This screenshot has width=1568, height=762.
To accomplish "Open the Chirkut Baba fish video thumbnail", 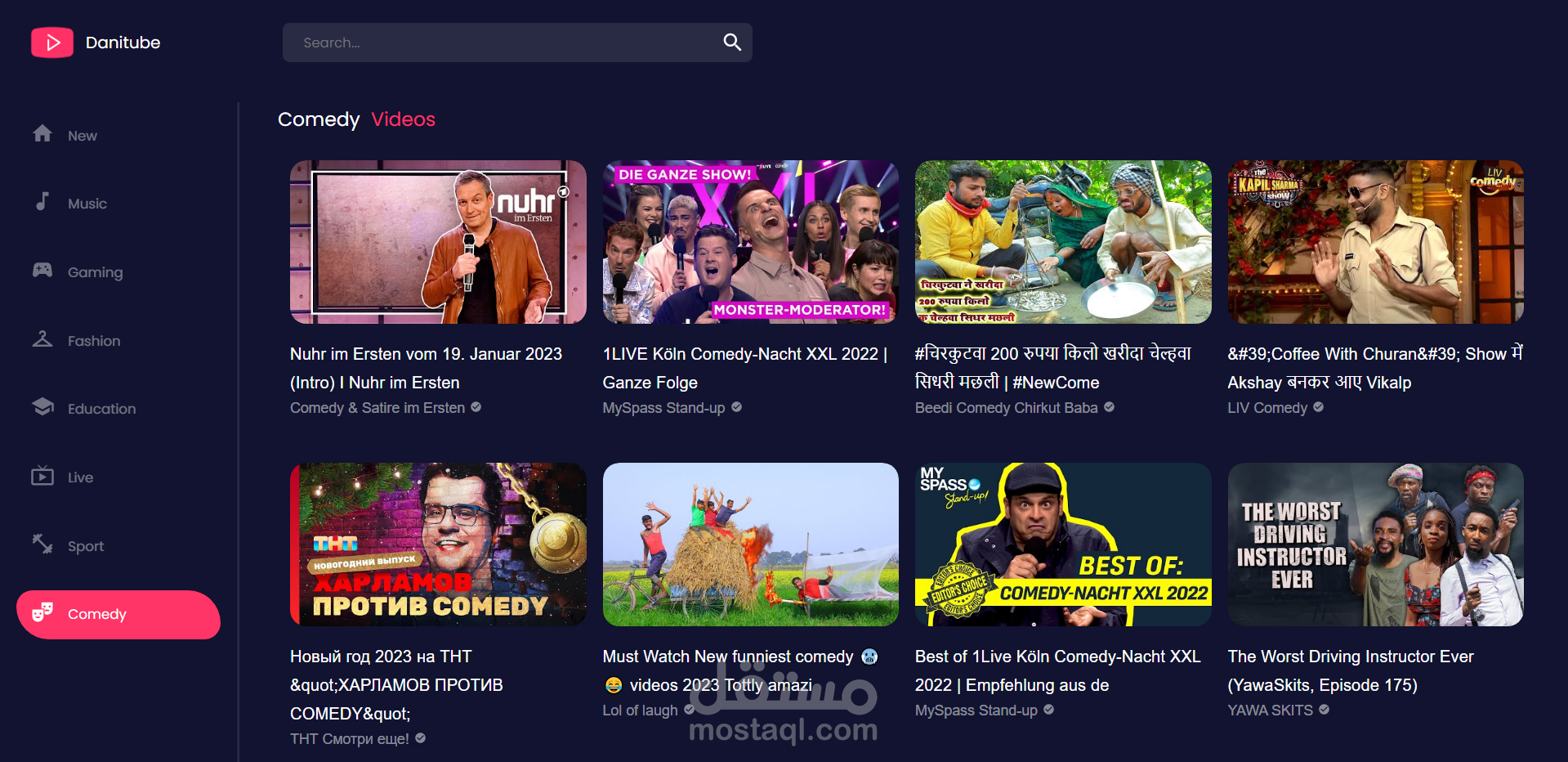I will click(1063, 242).
